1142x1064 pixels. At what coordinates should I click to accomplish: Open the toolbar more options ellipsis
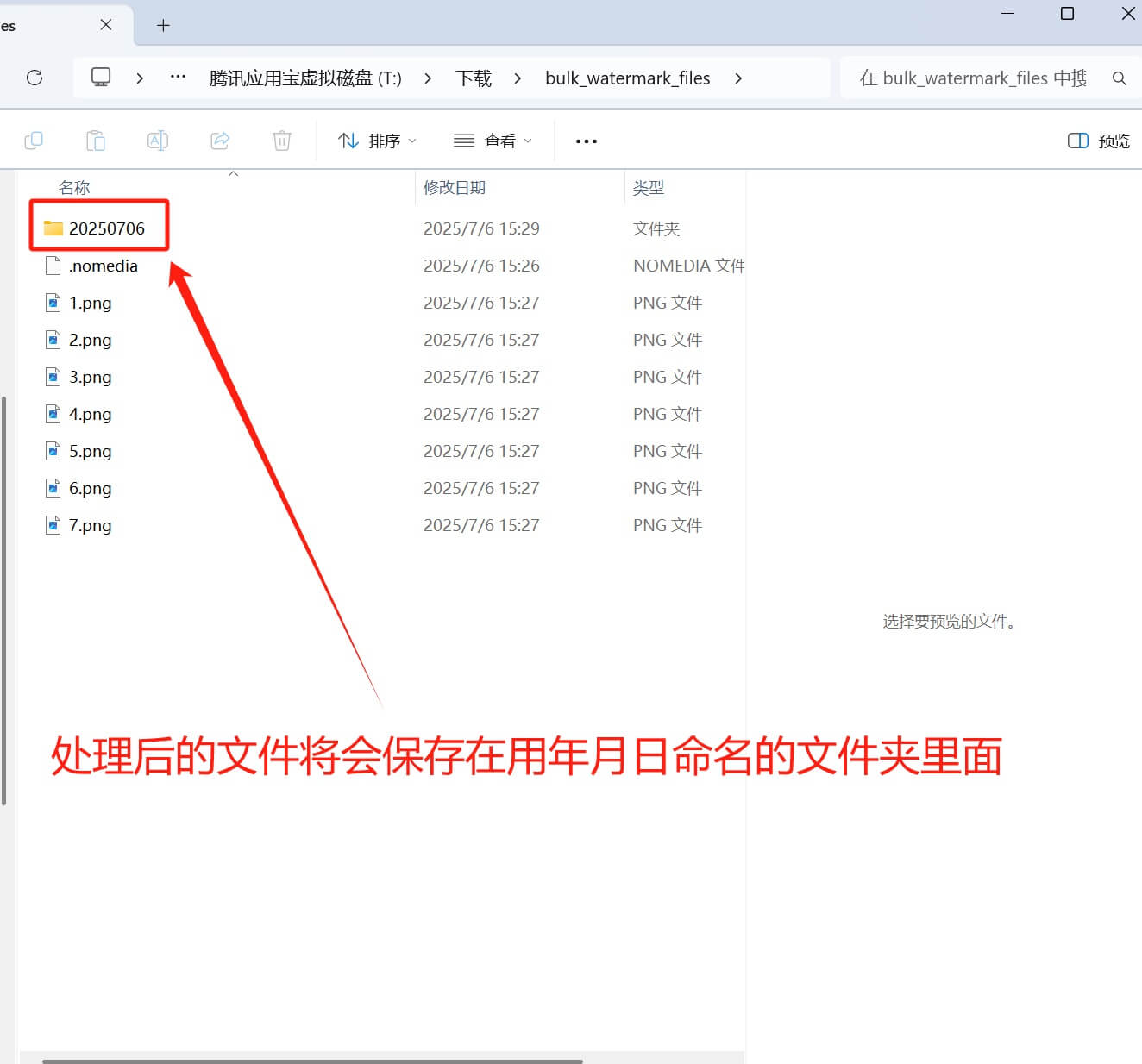pyautogui.click(x=587, y=141)
